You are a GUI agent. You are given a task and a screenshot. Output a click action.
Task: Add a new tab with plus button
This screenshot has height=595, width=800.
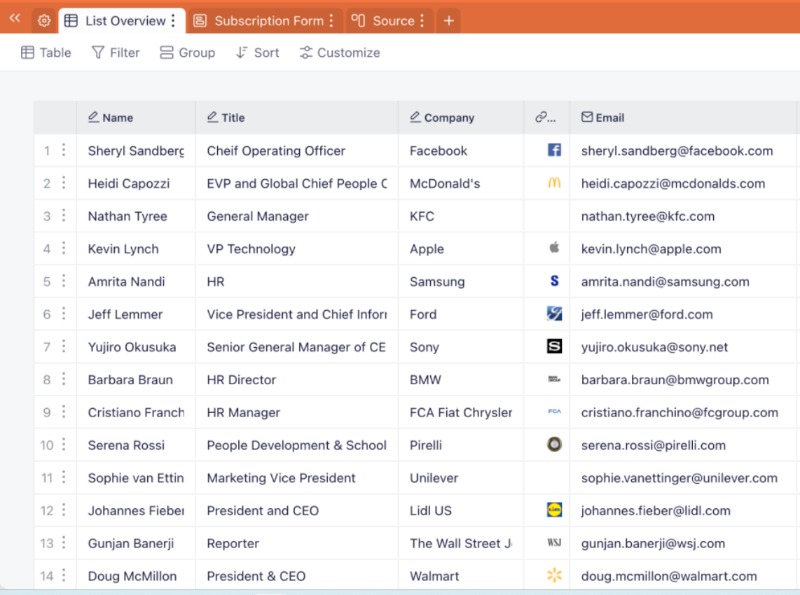tap(449, 21)
